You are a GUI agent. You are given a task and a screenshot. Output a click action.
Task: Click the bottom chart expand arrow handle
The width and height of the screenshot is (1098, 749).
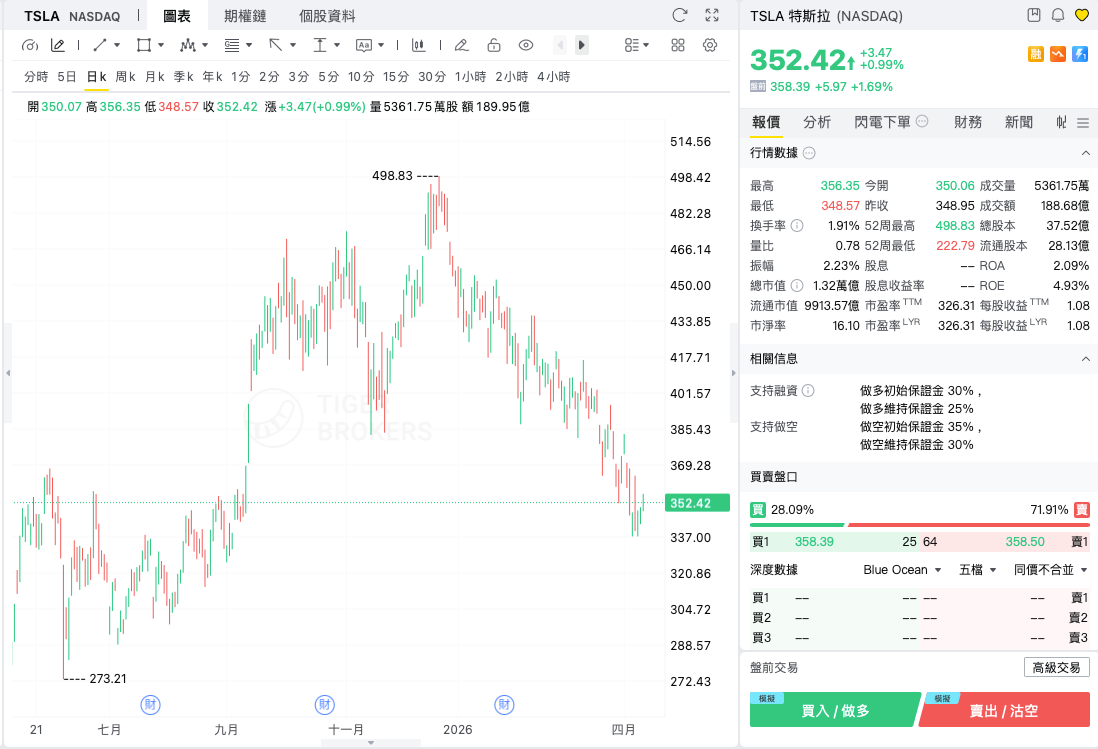[x=371, y=743]
